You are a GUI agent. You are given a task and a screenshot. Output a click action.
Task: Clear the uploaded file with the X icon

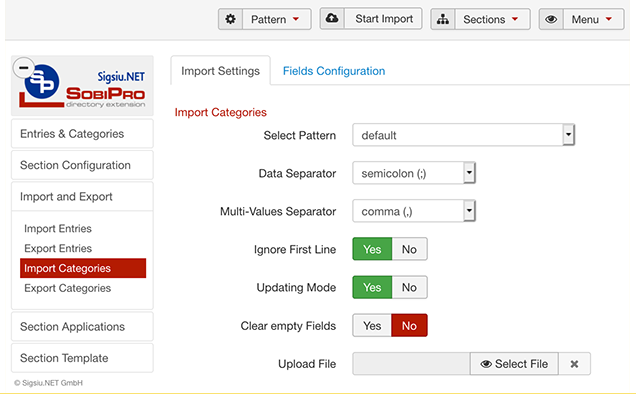pyautogui.click(x=574, y=364)
